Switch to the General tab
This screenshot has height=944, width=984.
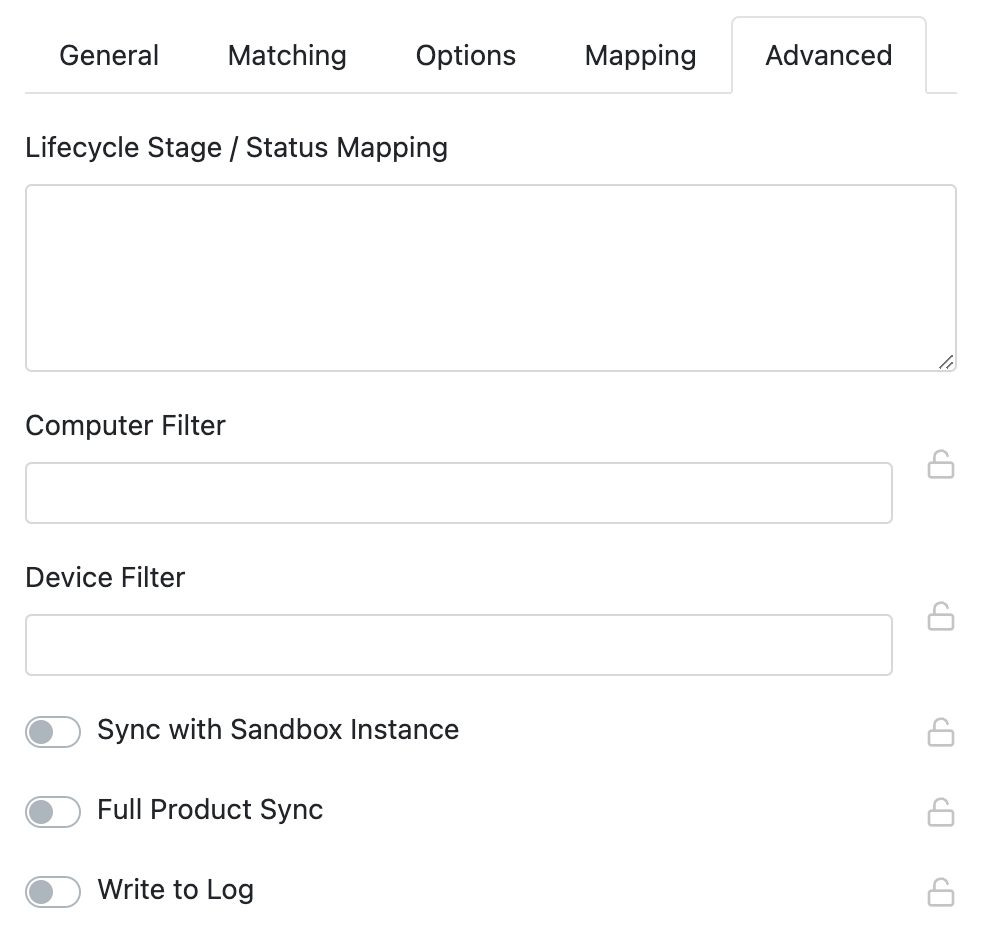(x=108, y=55)
